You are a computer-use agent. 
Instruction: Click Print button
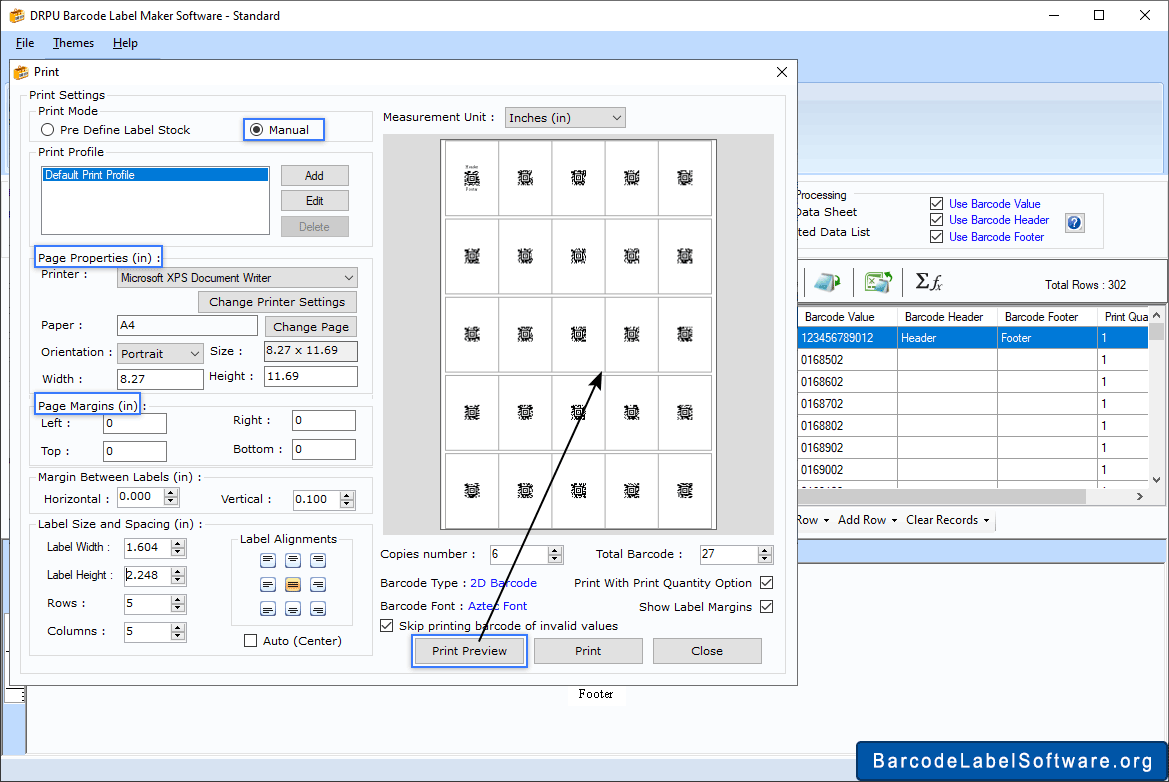(x=588, y=651)
